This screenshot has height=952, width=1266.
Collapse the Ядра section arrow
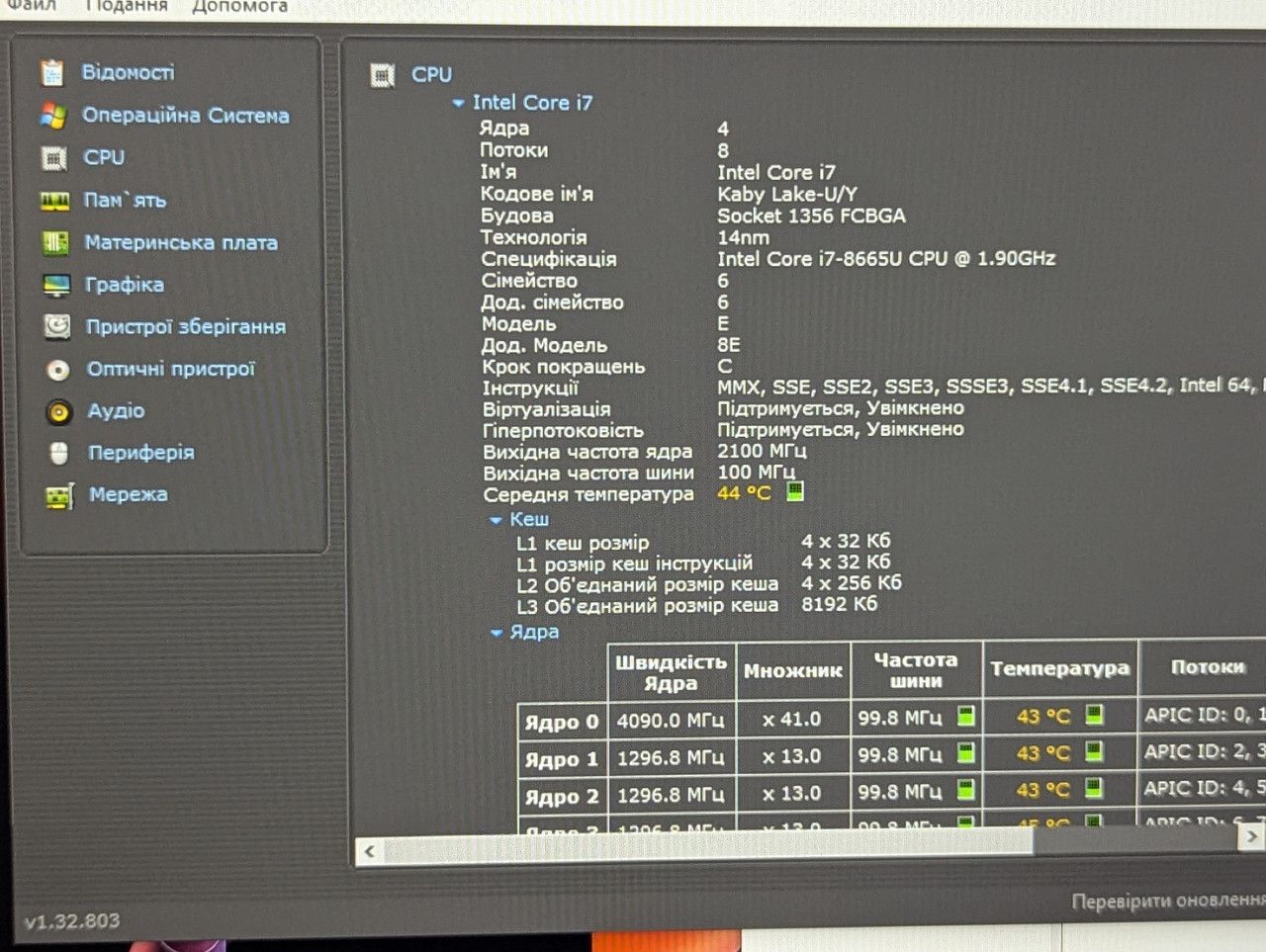tap(497, 633)
